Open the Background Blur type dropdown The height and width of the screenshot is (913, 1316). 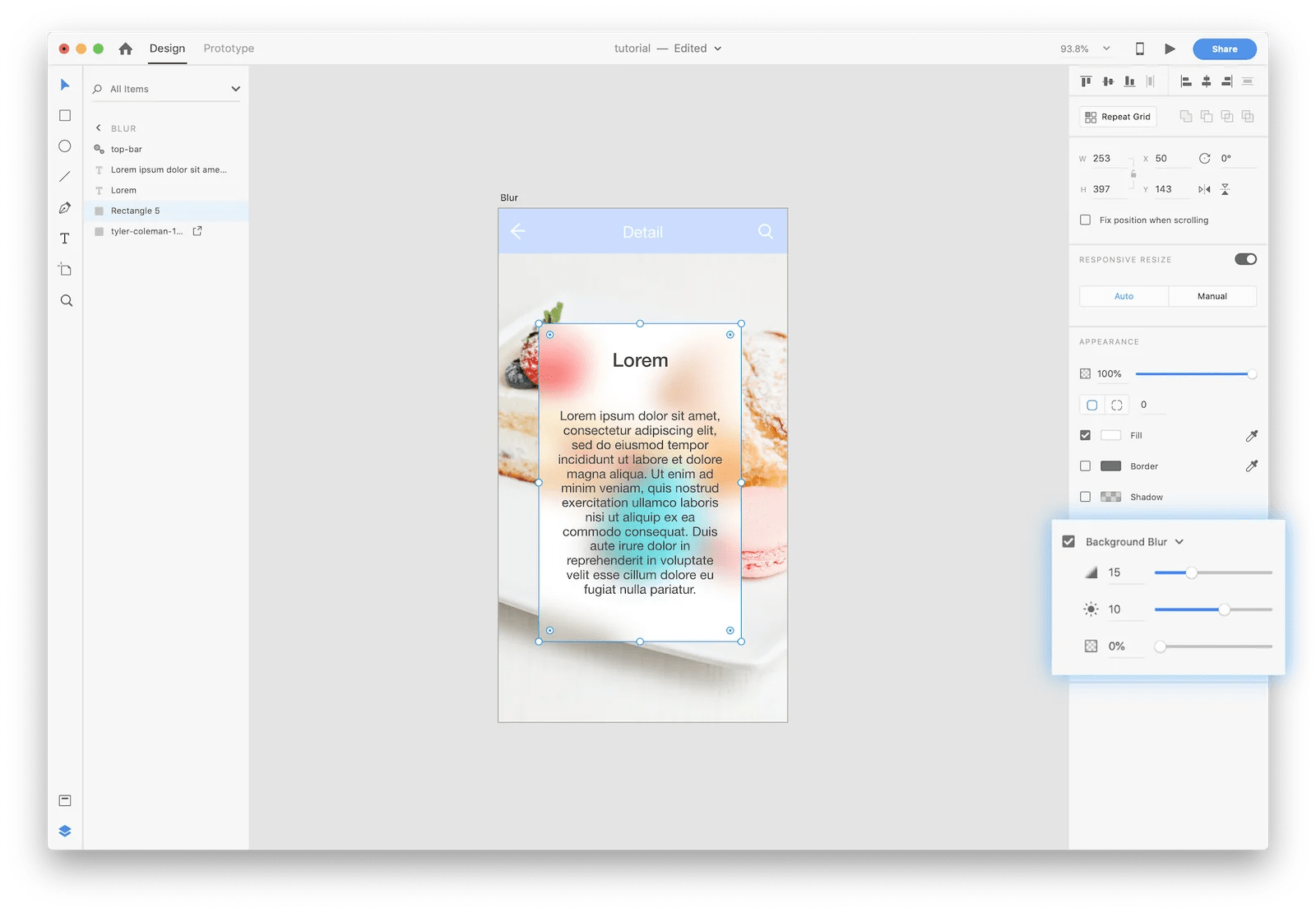(x=1179, y=542)
